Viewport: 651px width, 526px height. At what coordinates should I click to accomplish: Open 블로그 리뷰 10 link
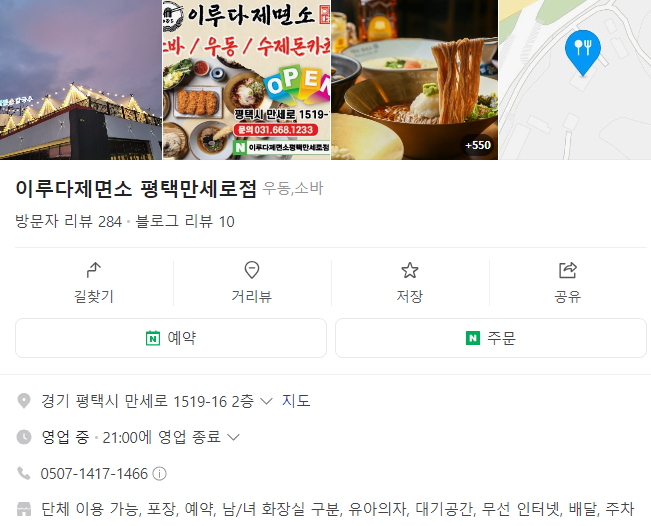[185, 221]
